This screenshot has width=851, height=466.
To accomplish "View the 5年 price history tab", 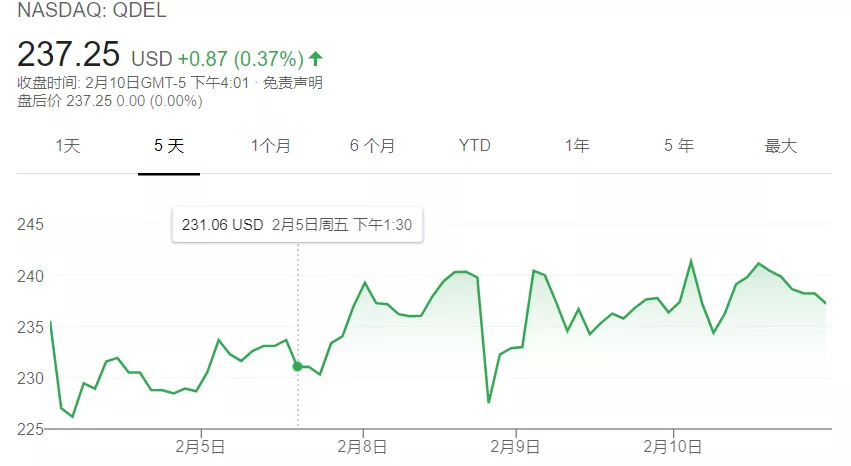I will tap(678, 146).
